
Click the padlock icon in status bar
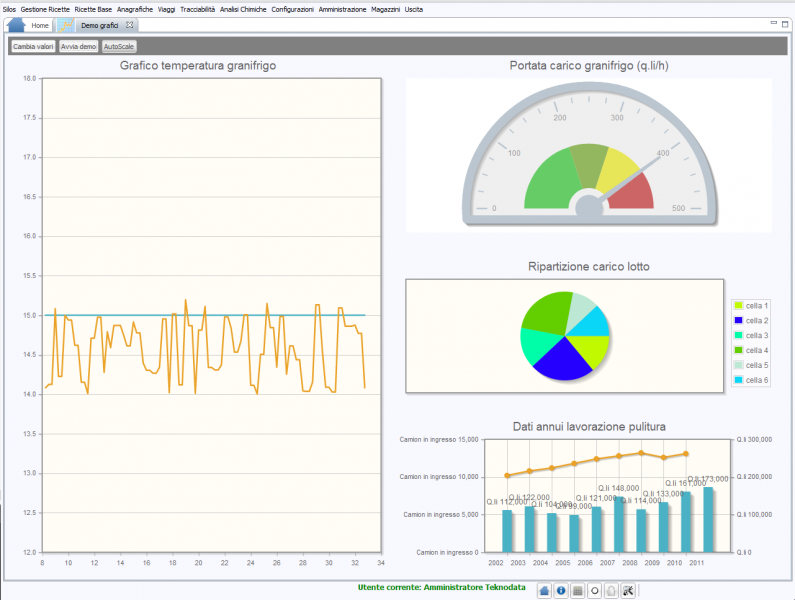[x=611, y=591]
